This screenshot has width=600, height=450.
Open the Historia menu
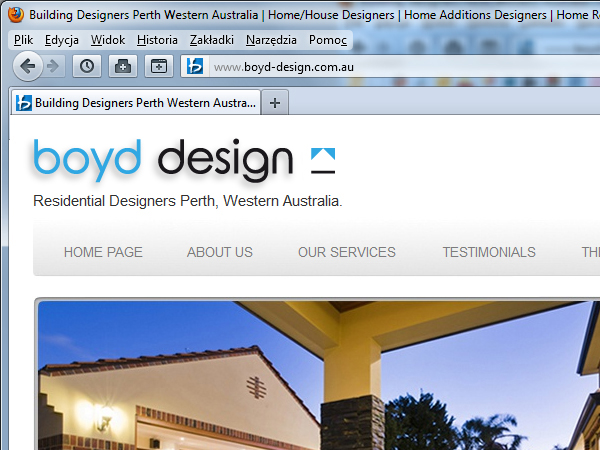[x=157, y=40]
